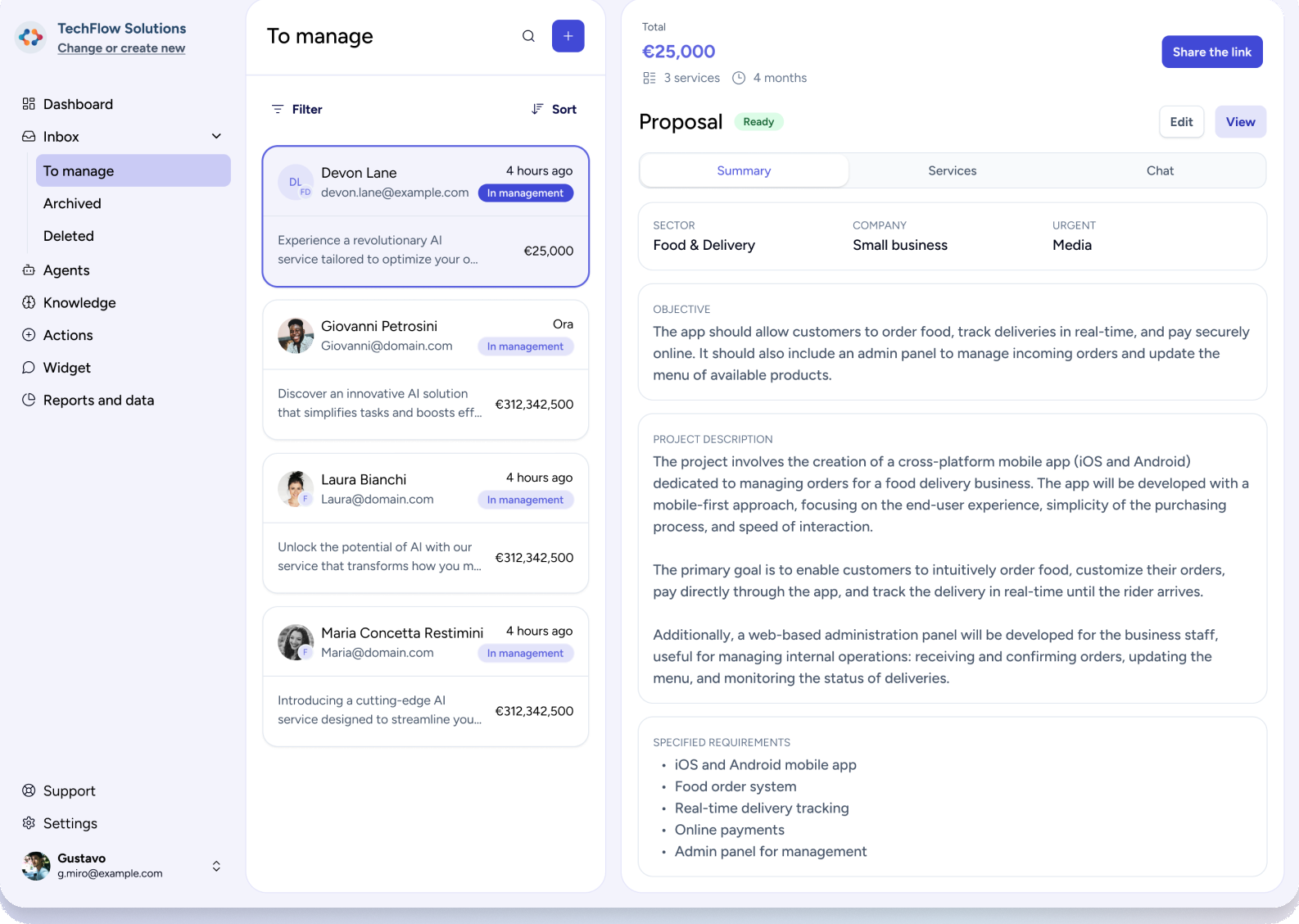Click the Edit proposal button
This screenshot has height=924, width=1299.
(1181, 121)
